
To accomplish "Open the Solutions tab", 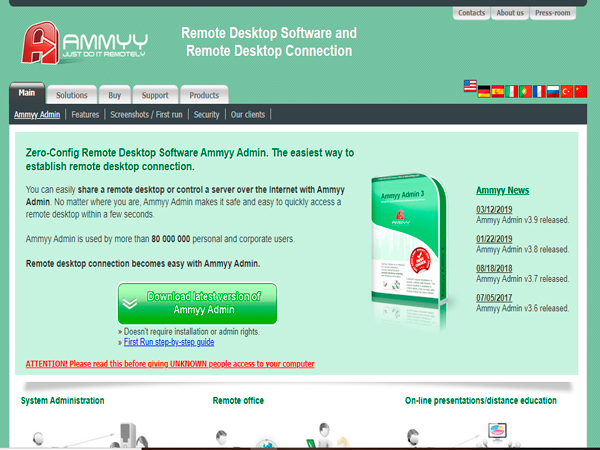I will tap(72, 95).
